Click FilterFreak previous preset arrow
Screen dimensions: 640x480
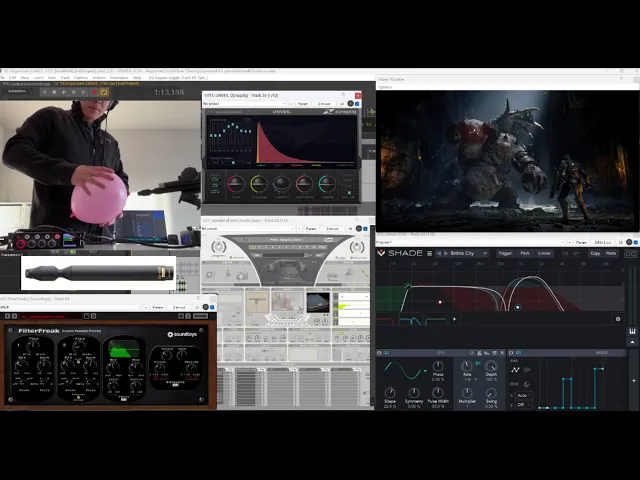tap(7, 316)
